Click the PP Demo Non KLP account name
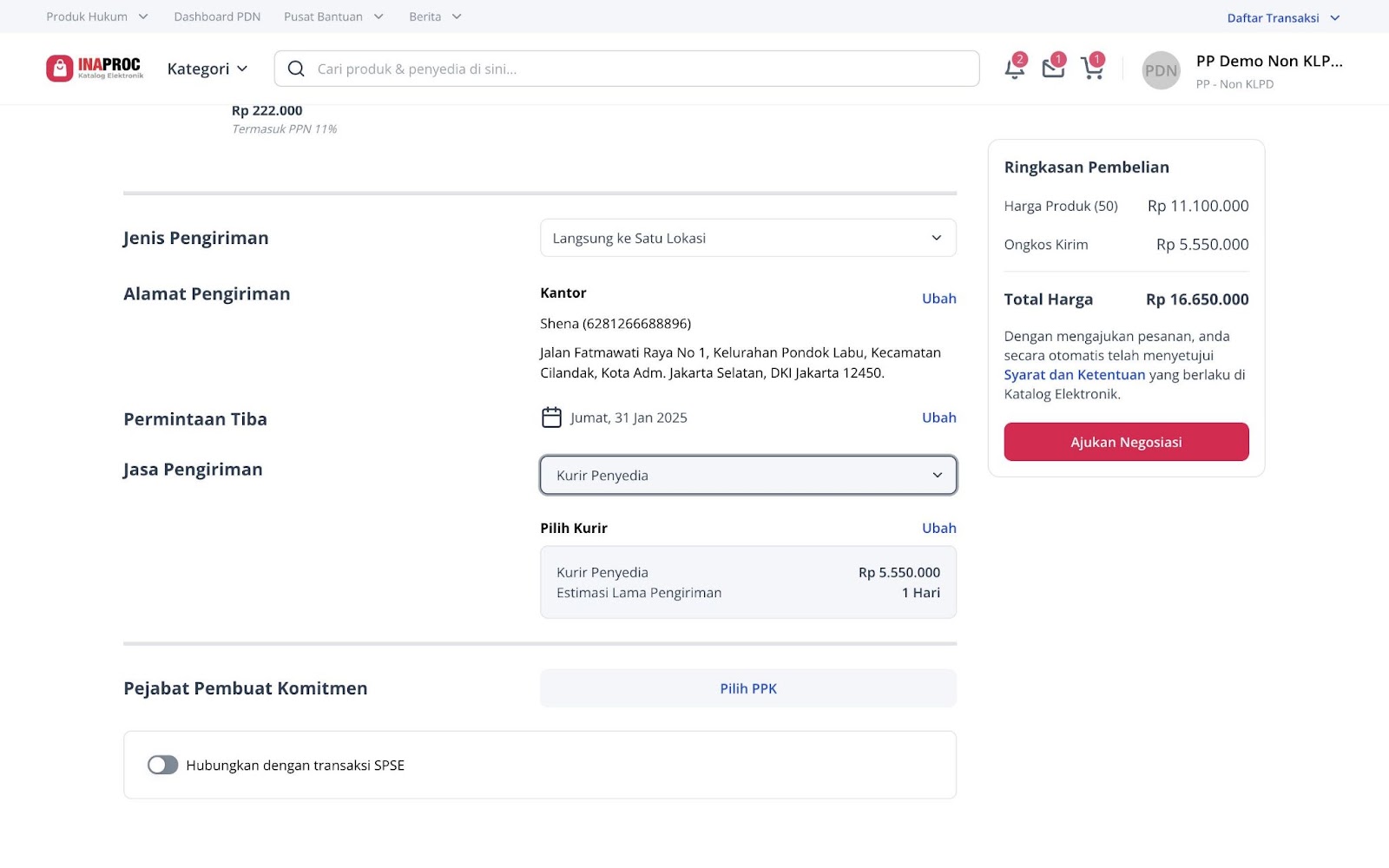 [1269, 61]
